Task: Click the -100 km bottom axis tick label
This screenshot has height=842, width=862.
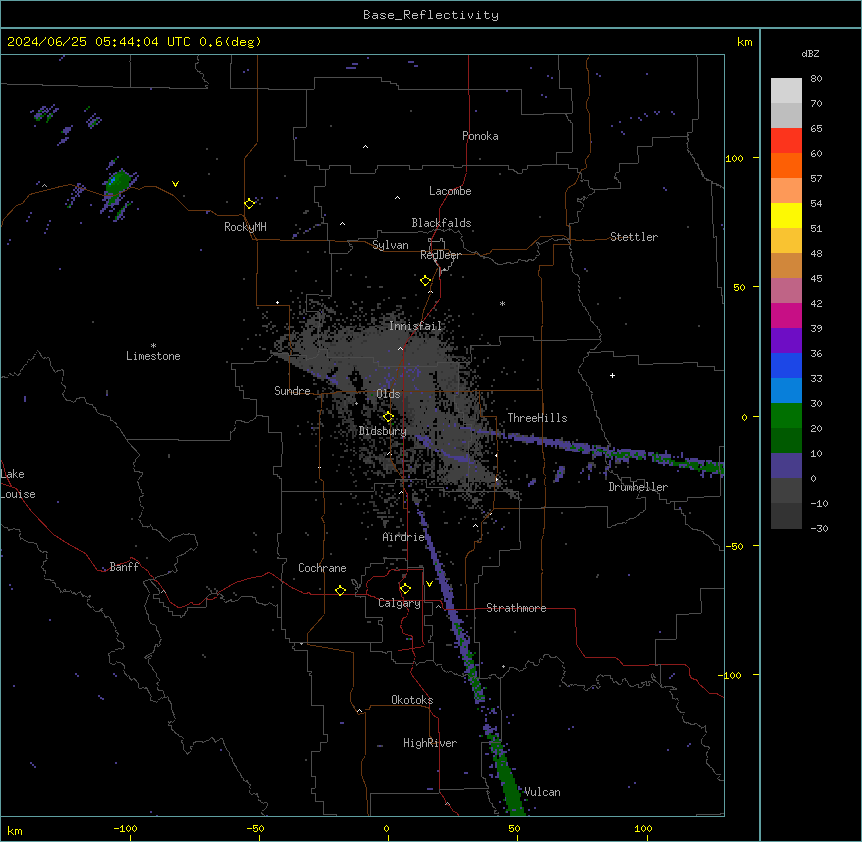Action: [x=125, y=828]
